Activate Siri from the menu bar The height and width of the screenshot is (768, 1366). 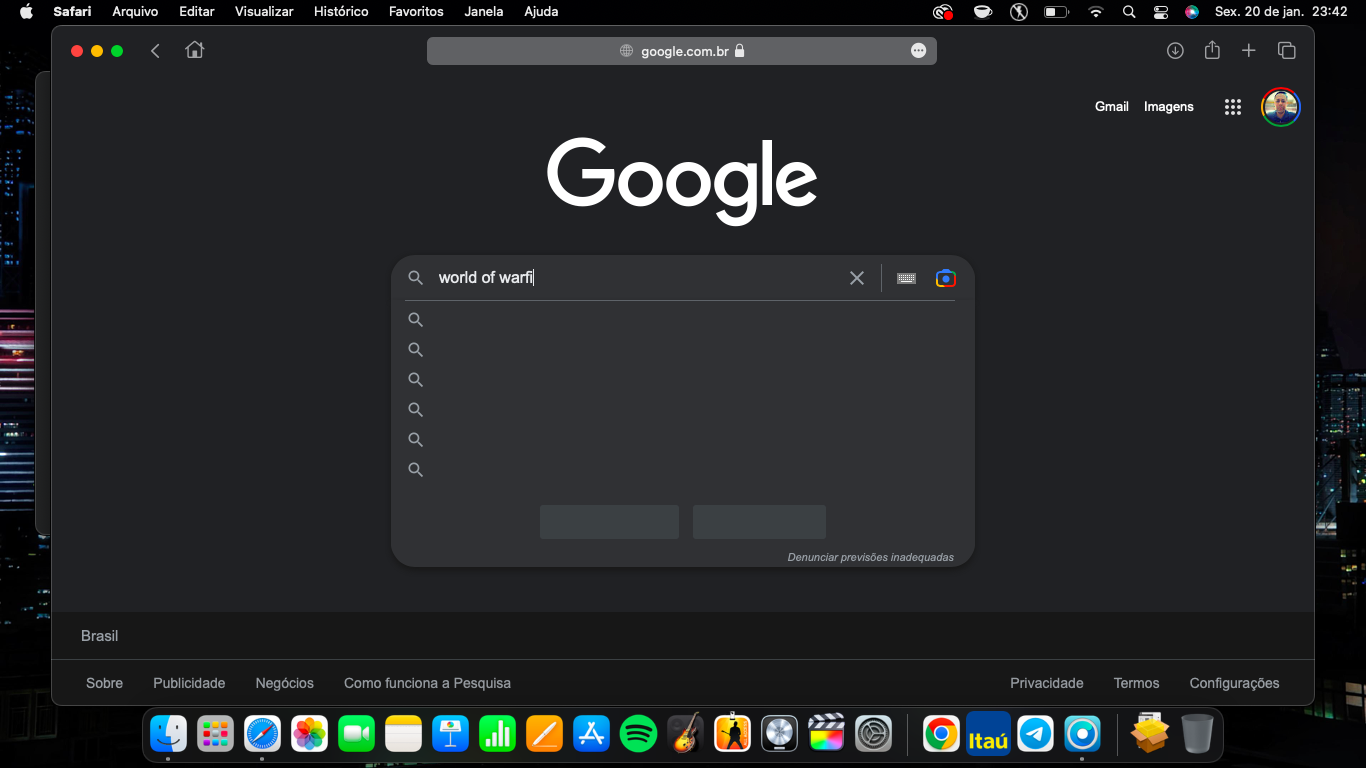click(1192, 12)
